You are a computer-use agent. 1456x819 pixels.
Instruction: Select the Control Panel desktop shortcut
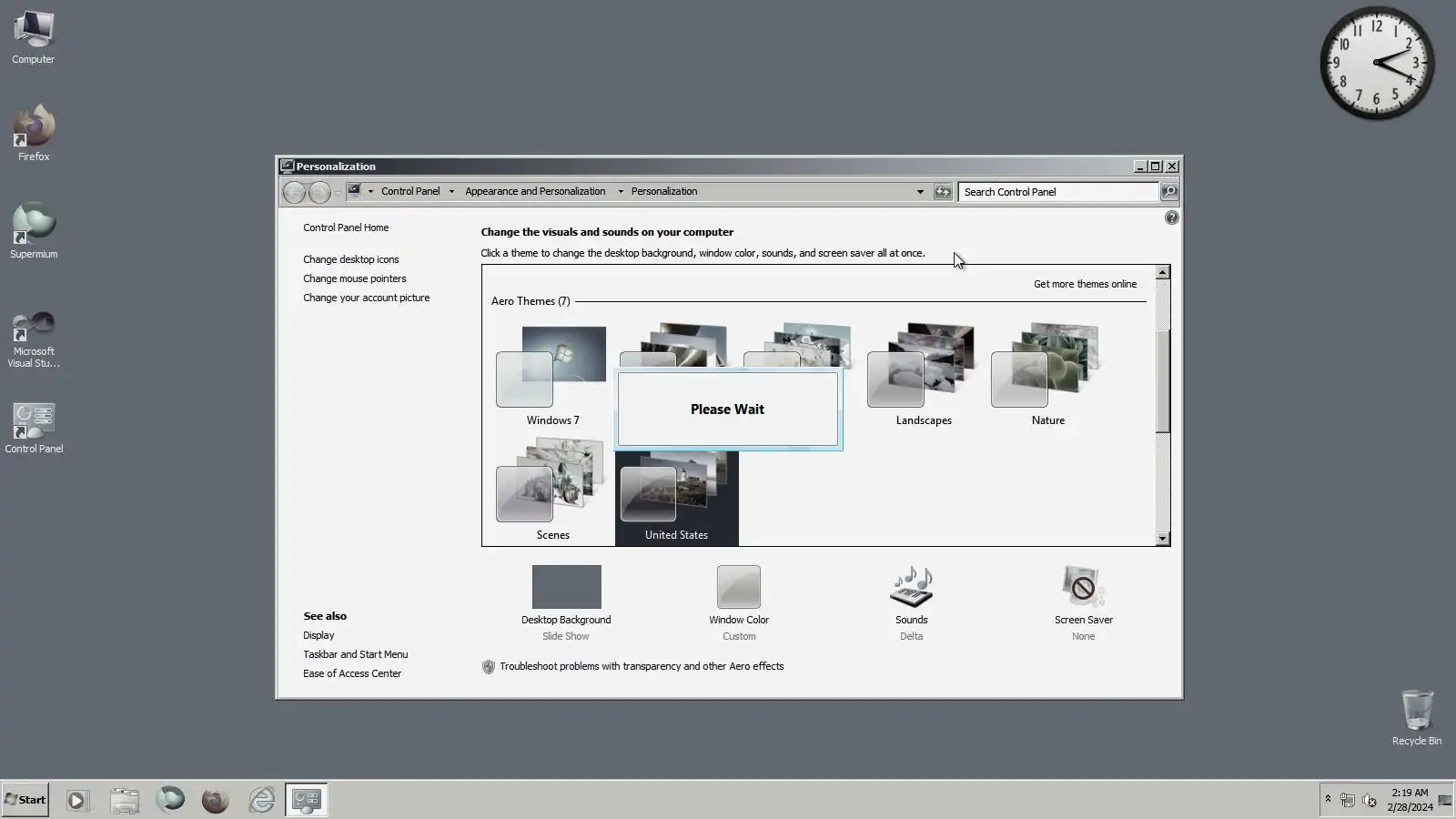click(x=34, y=429)
